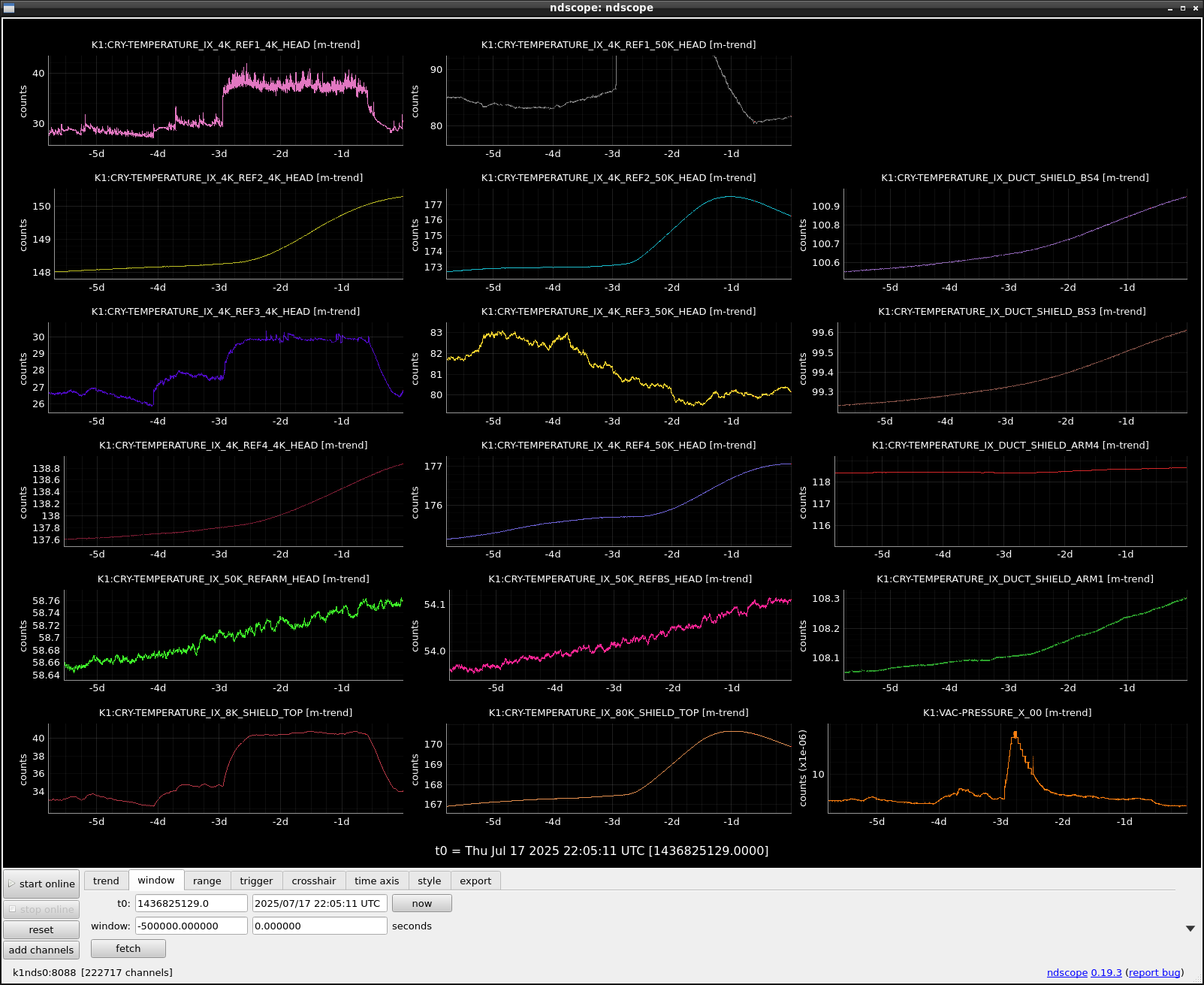
Task: Click the start online play button
Action: [x=41, y=884]
